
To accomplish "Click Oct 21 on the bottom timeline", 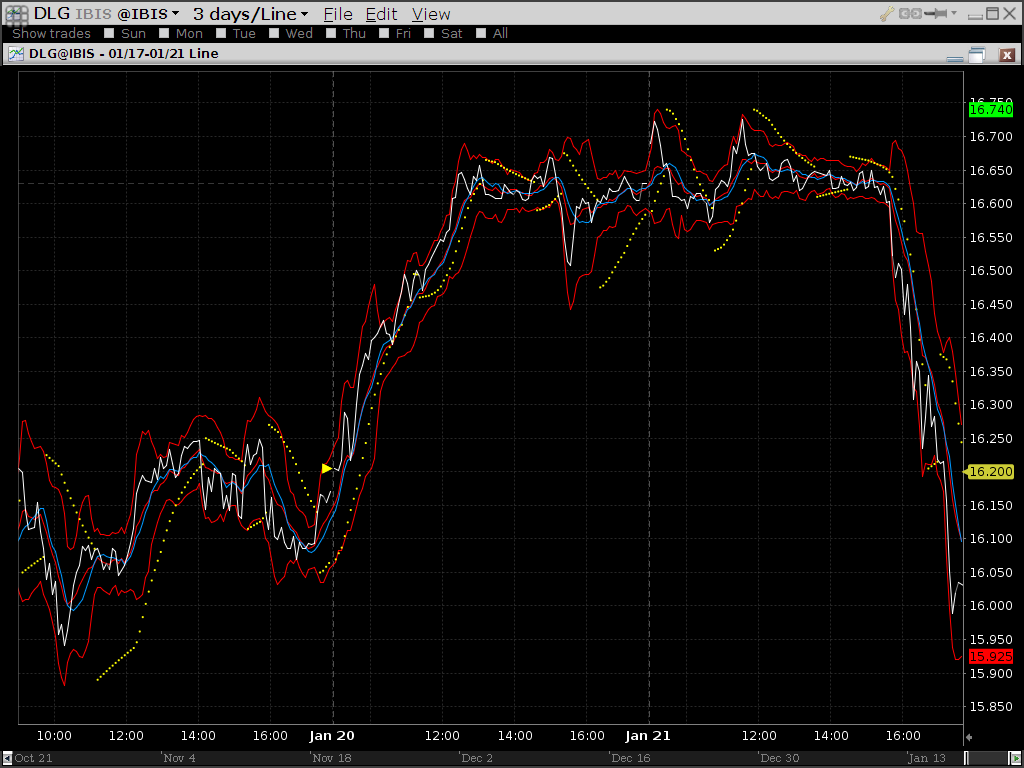I will coord(33,758).
